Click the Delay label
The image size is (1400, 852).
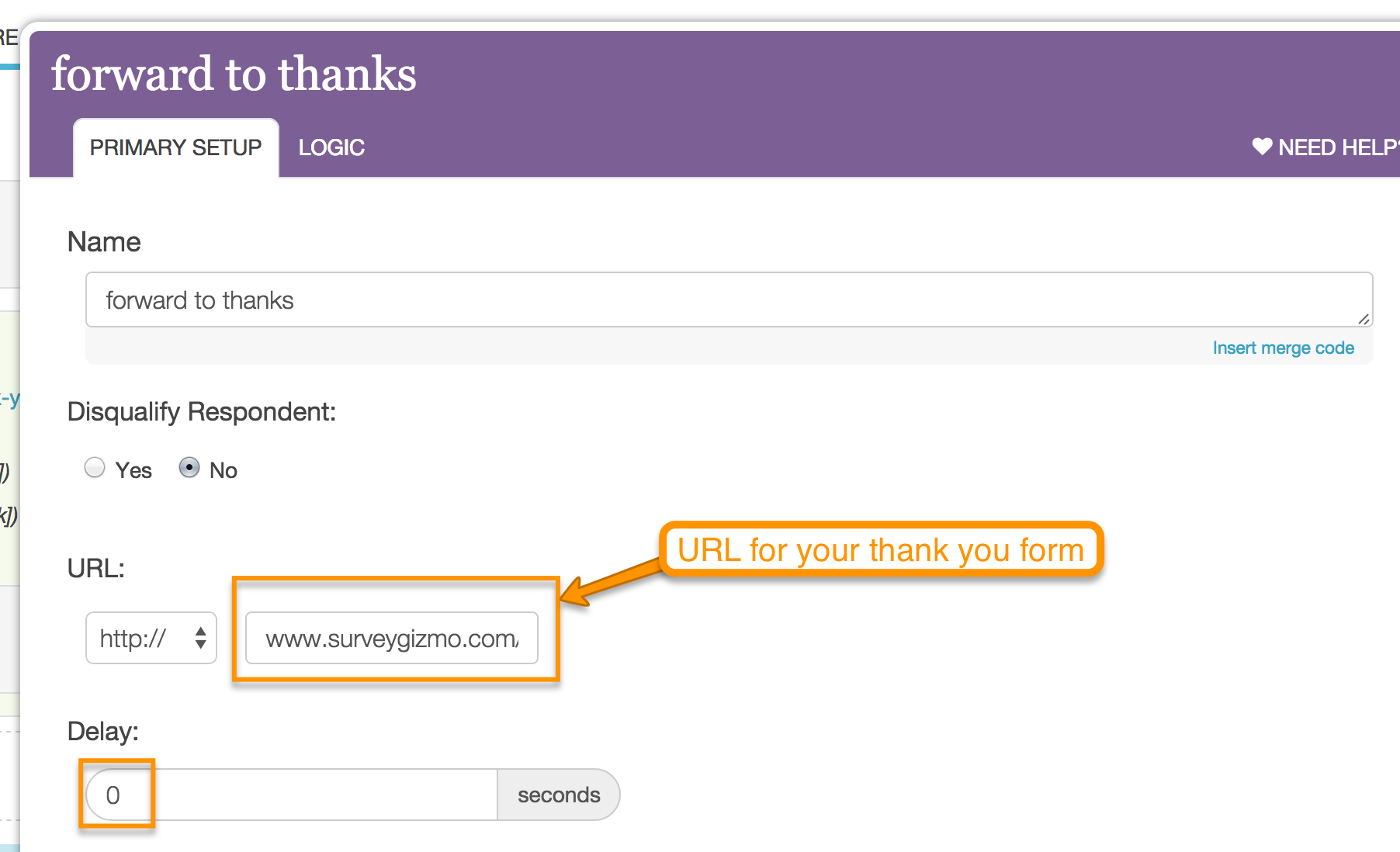(x=103, y=731)
